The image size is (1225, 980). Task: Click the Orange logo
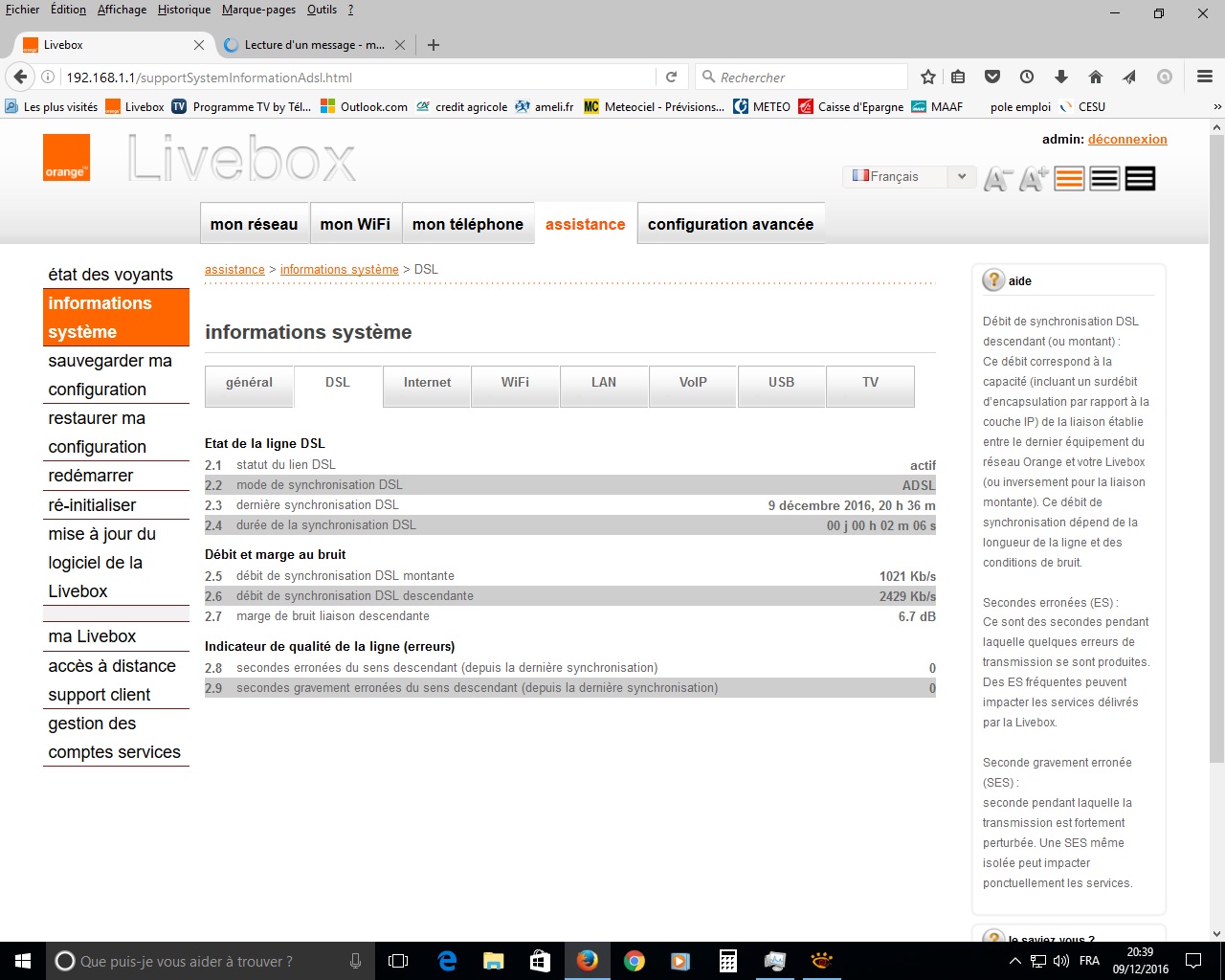coord(66,158)
